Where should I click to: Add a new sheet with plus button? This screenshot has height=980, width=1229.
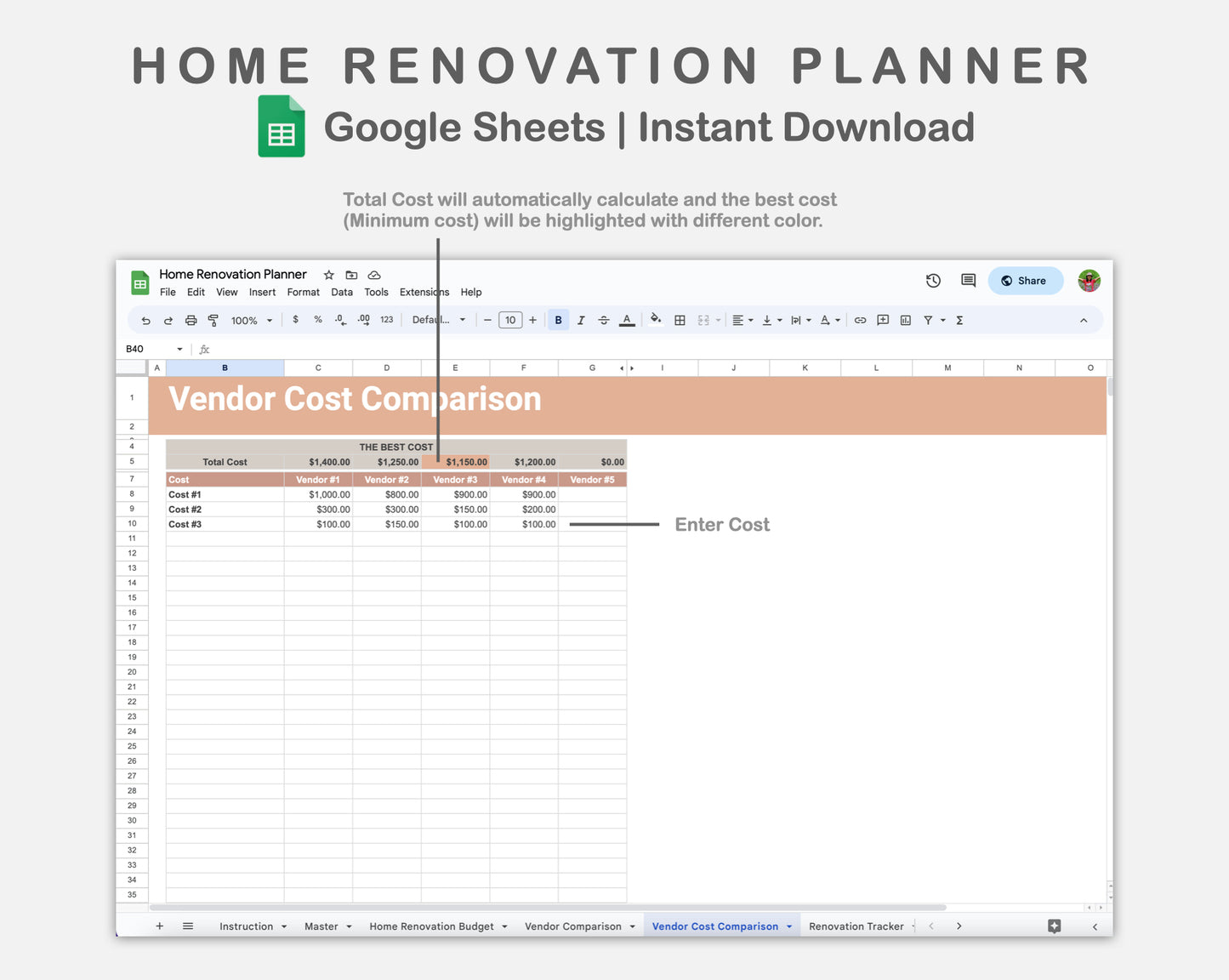pos(159,926)
